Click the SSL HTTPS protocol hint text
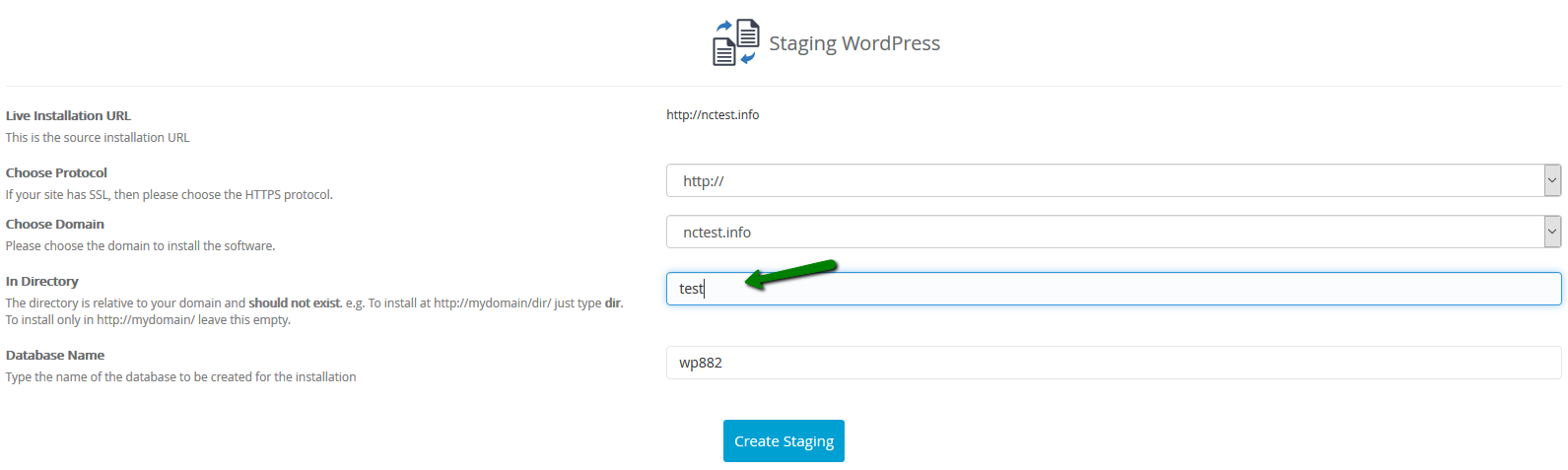The height and width of the screenshot is (470, 1568). [x=170, y=195]
